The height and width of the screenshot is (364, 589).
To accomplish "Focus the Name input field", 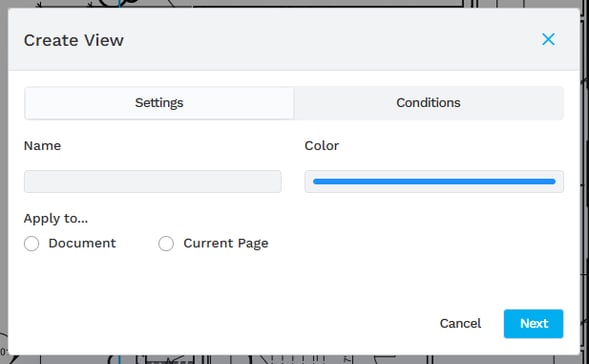I will (153, 181).
